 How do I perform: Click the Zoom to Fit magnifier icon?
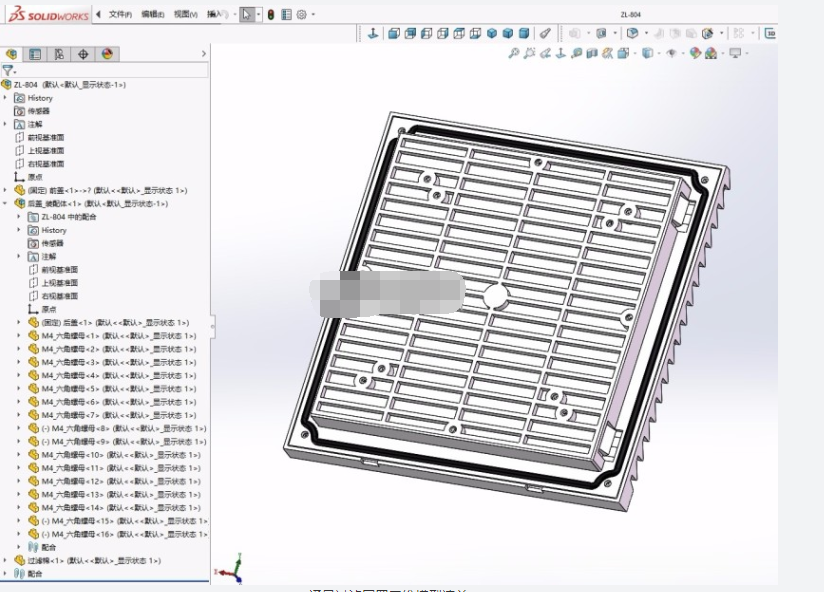(x=514, y=53)
